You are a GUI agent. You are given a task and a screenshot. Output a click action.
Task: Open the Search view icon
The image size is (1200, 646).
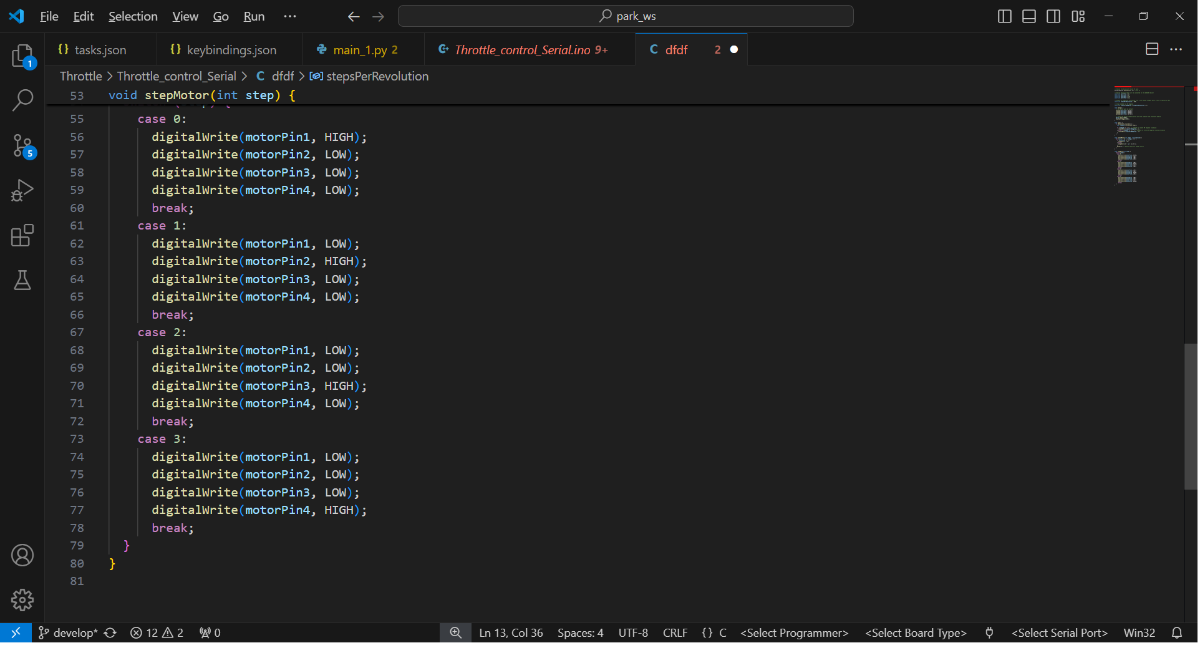click(x=22, y=100)
